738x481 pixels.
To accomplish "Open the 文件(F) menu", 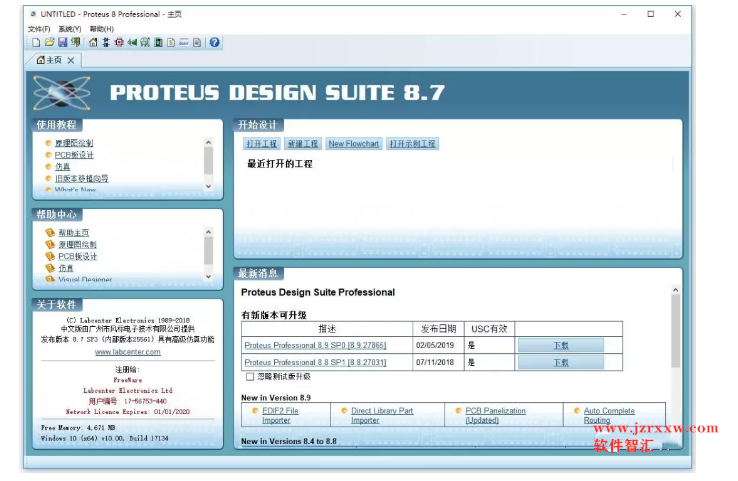I will point(39,29).
